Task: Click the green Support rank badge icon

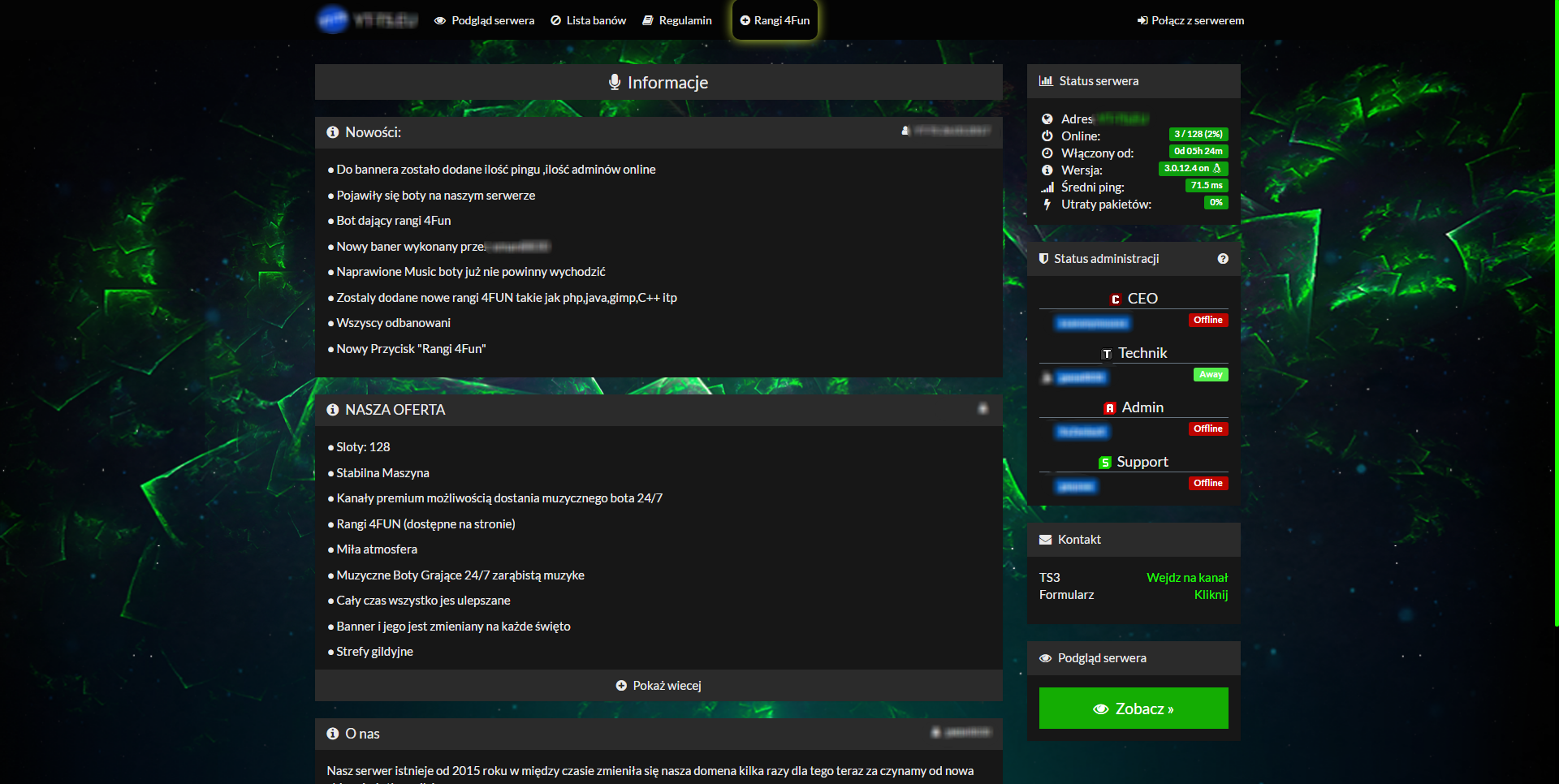Action: (x=1105, y=463)
